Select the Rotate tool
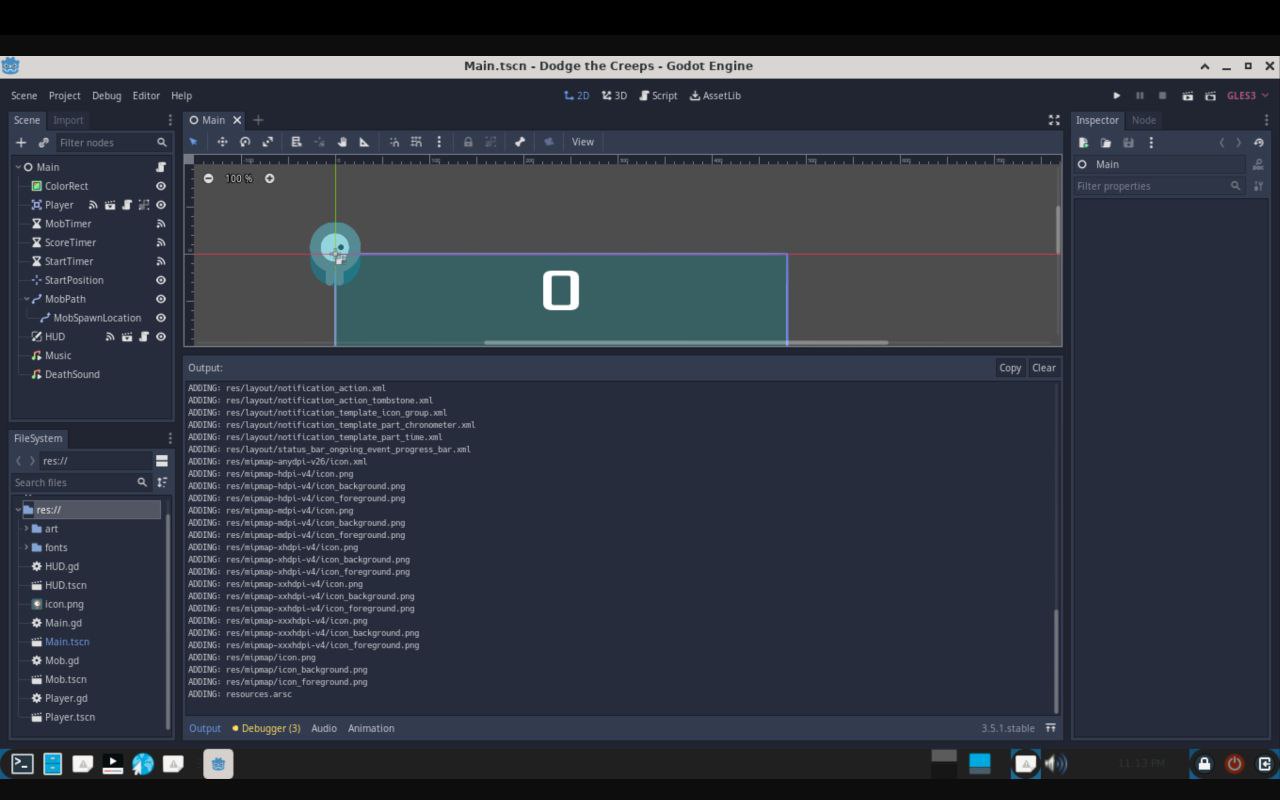The height and width of the screenshot is (800, 1280). coord(245,141)
